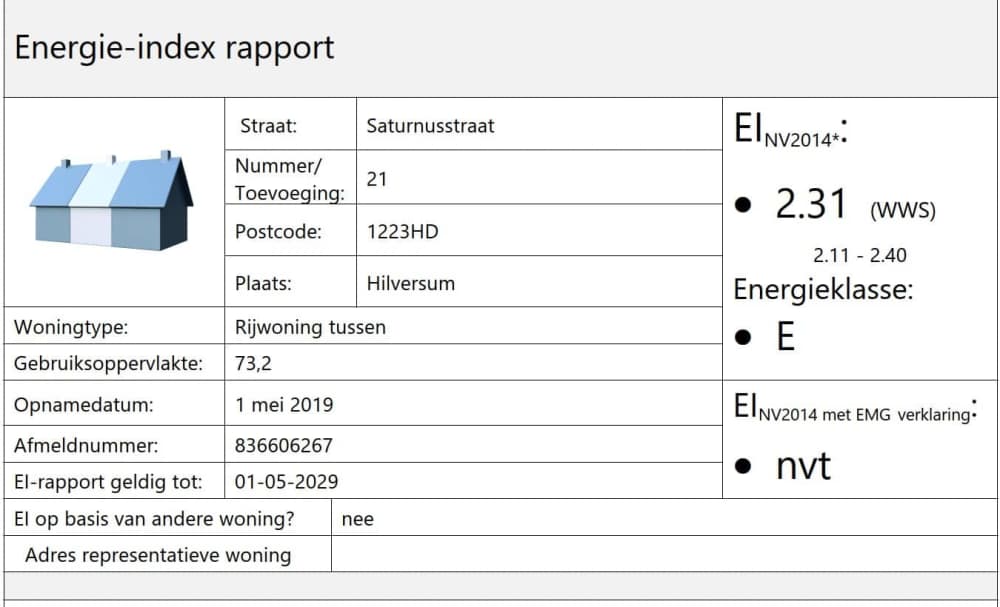Select the street value 'Saturnusstraat'
The image size is (1000, 607).
click(430, 126)
